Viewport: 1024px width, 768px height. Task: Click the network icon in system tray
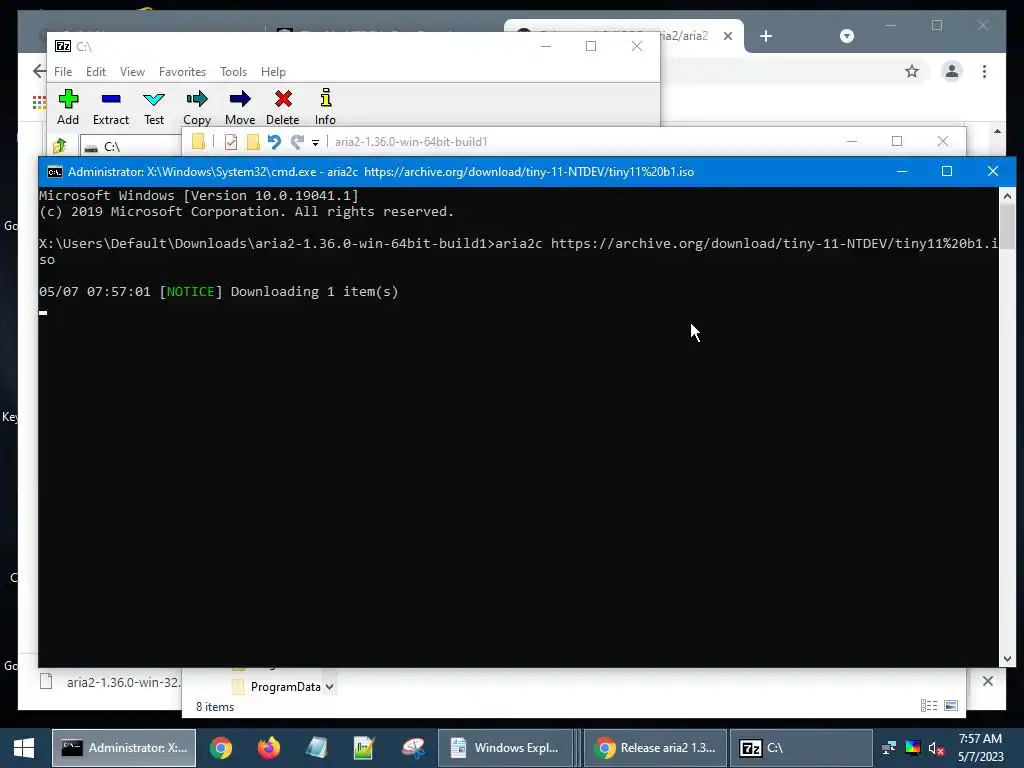pyautogui.click(x=889, y=748)
